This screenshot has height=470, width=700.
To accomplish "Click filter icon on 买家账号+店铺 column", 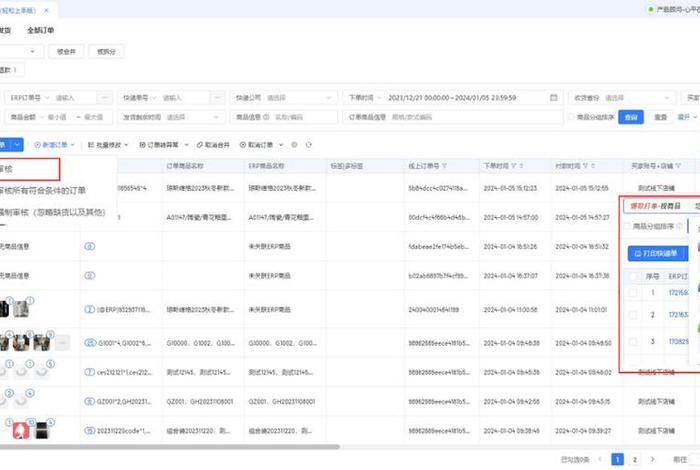I will (x=678, y=166).
